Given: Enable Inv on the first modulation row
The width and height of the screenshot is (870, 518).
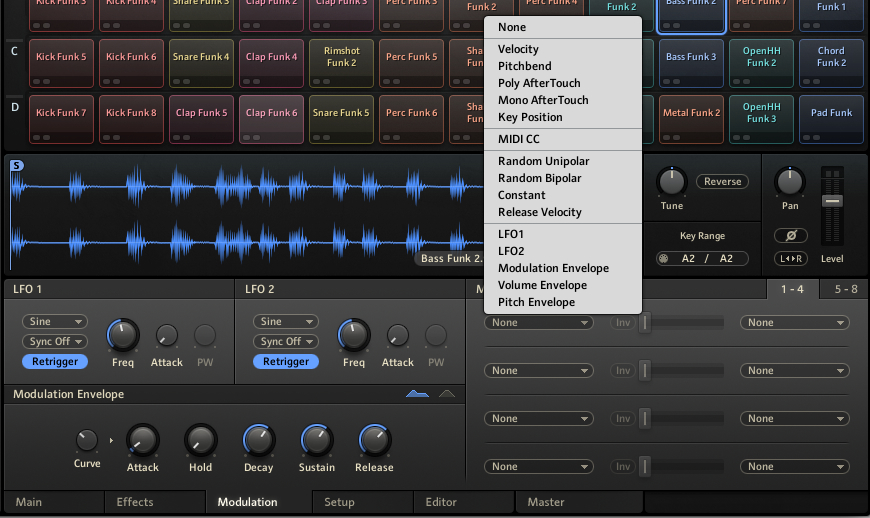Looking at the screenshot, I should pos(623,322).
